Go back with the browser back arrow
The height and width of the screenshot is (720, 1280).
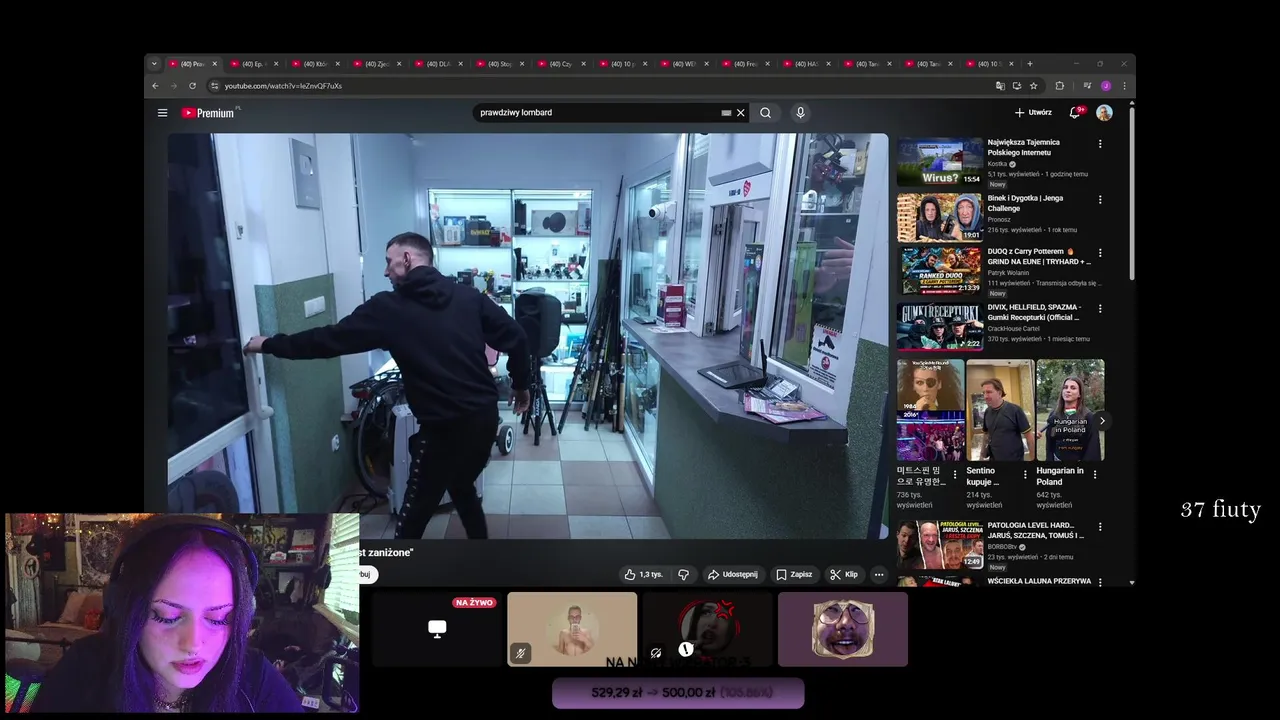coord(155,86)
